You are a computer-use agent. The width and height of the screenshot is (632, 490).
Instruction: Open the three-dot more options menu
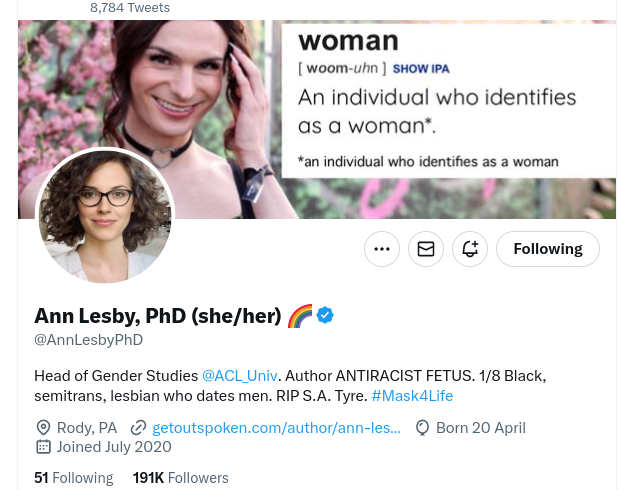382,249
